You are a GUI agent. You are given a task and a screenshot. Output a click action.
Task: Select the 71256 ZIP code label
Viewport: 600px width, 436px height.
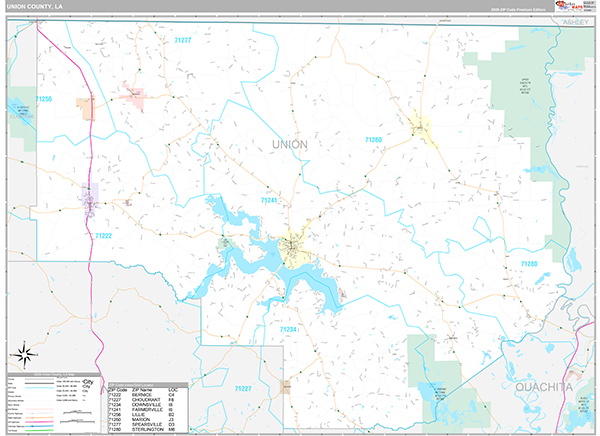point(42,99)
